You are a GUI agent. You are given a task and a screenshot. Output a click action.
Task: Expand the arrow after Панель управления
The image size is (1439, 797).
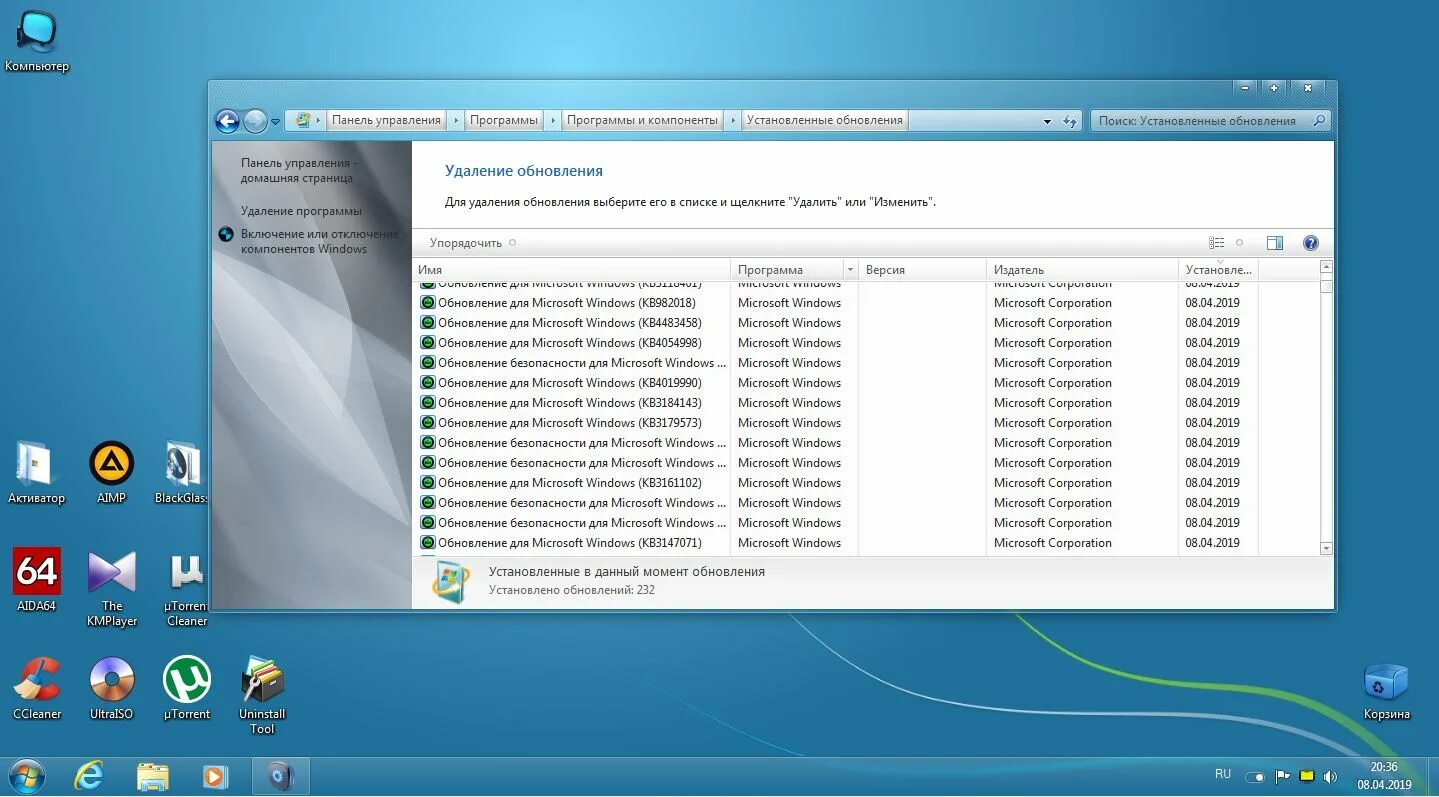pos(456,120)
